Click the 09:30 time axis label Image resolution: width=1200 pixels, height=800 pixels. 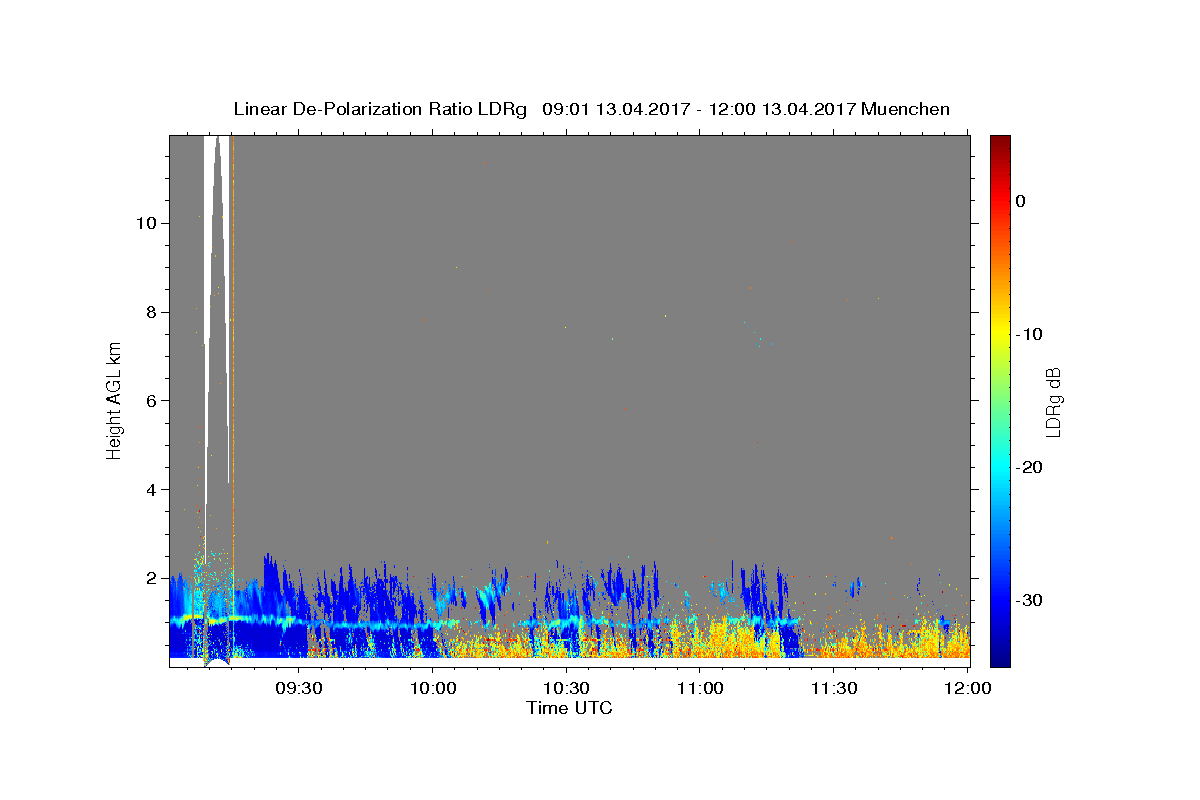[x=299, y=688]
